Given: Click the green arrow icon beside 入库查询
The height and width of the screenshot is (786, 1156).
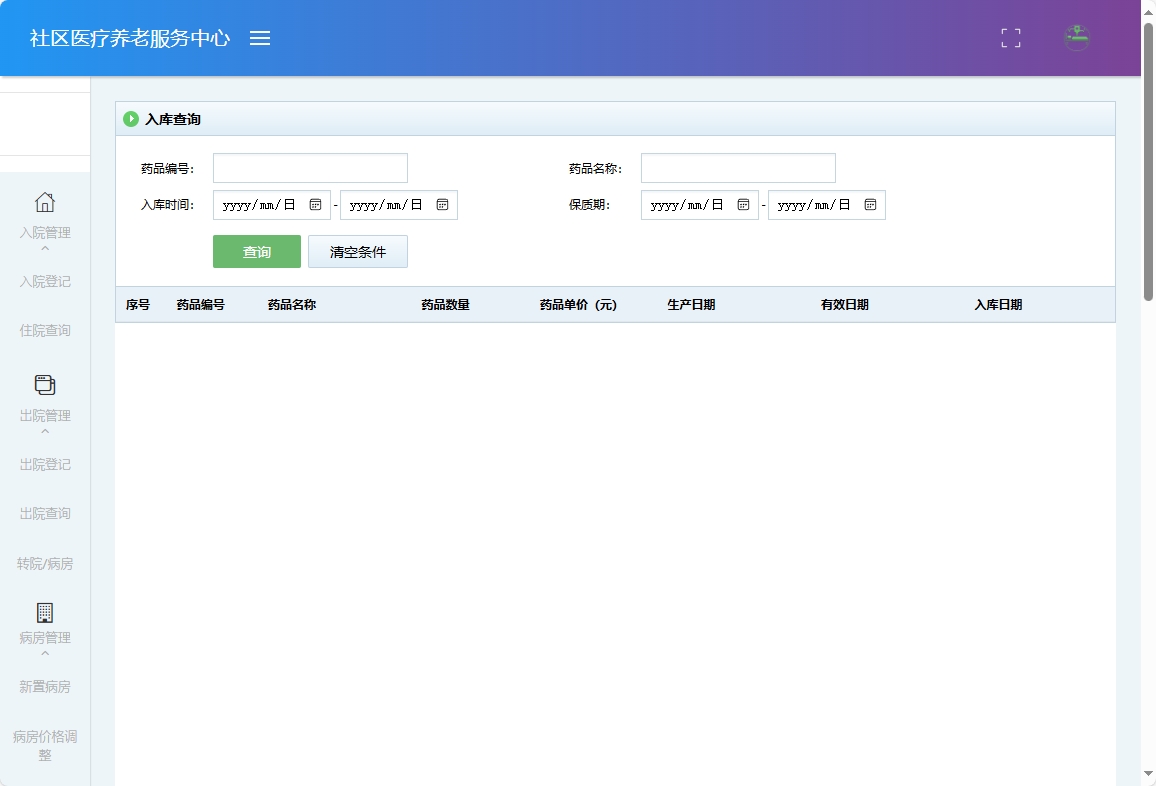Looking at the screenshot, I should pyautogui.click(x=131, y=118).
